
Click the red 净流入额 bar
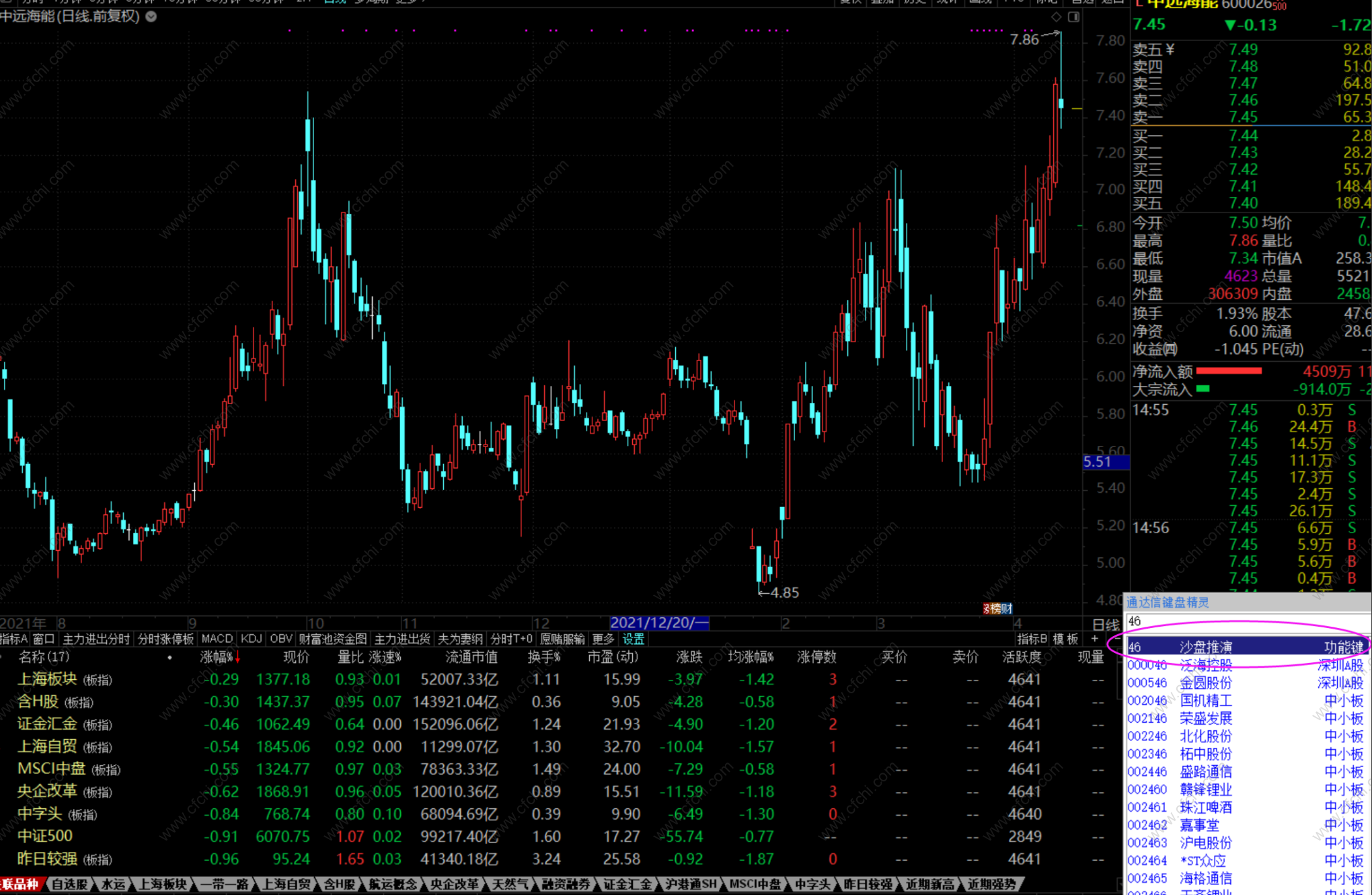tap(1229, 371)
